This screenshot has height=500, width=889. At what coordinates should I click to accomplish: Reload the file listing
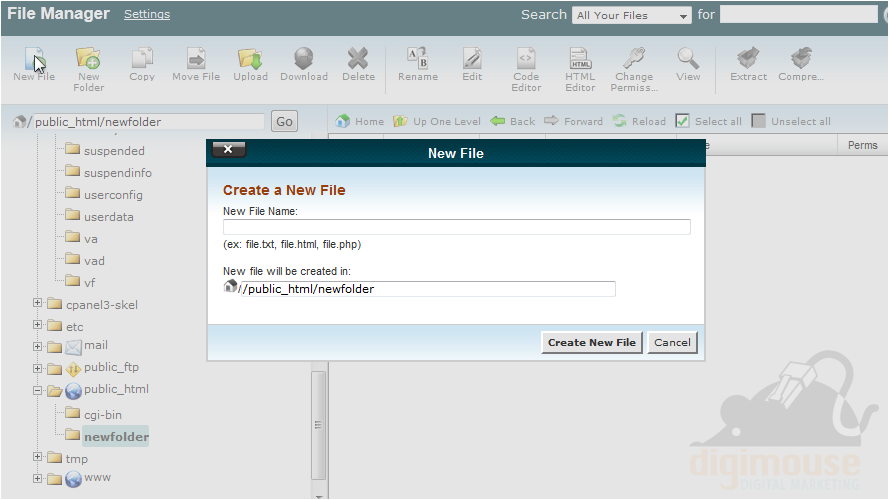(639, 121)
